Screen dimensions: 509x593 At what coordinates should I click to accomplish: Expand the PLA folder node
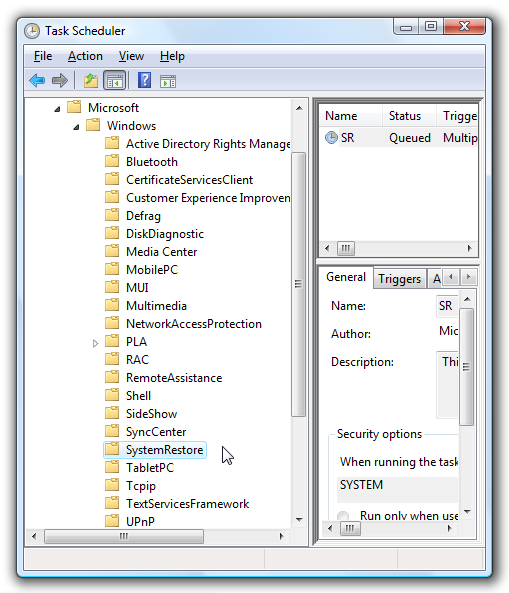point(95,343)
